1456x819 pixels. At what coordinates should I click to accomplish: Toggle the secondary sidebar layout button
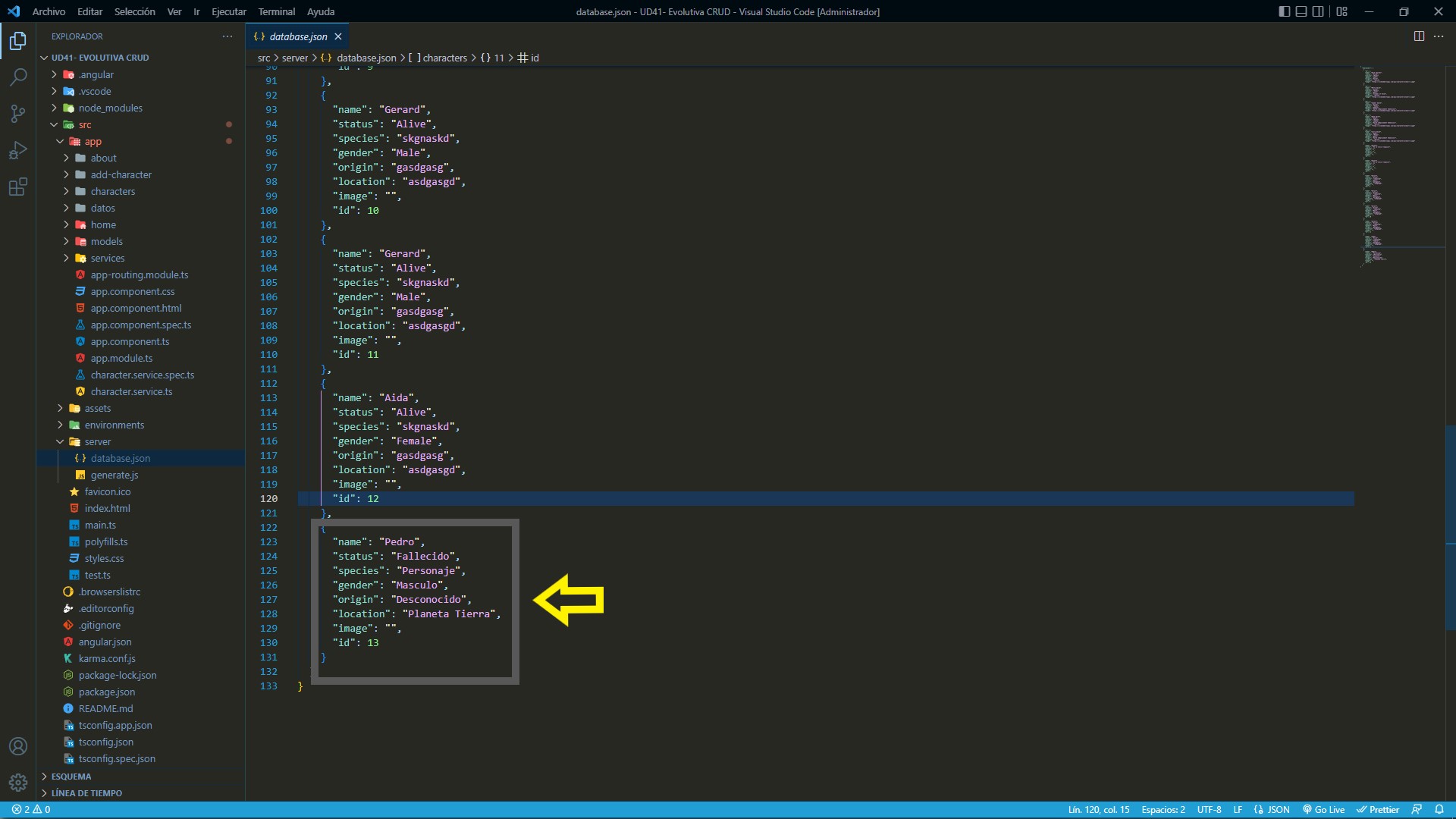tap(1318, 11)
